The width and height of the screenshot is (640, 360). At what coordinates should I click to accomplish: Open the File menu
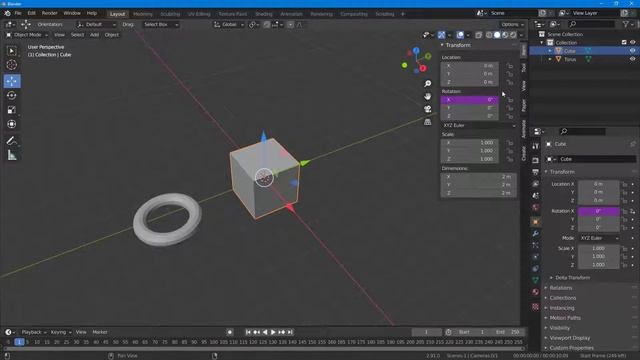18,13
